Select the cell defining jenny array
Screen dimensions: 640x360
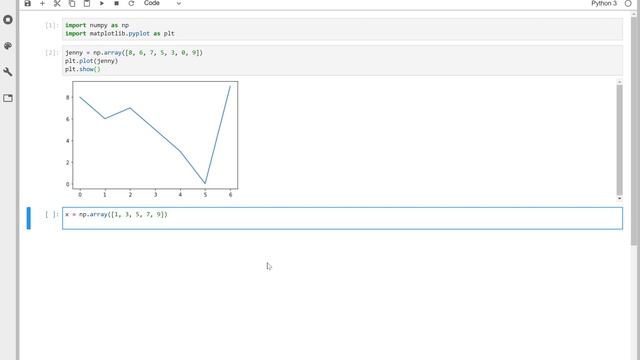tap(342, 60)
